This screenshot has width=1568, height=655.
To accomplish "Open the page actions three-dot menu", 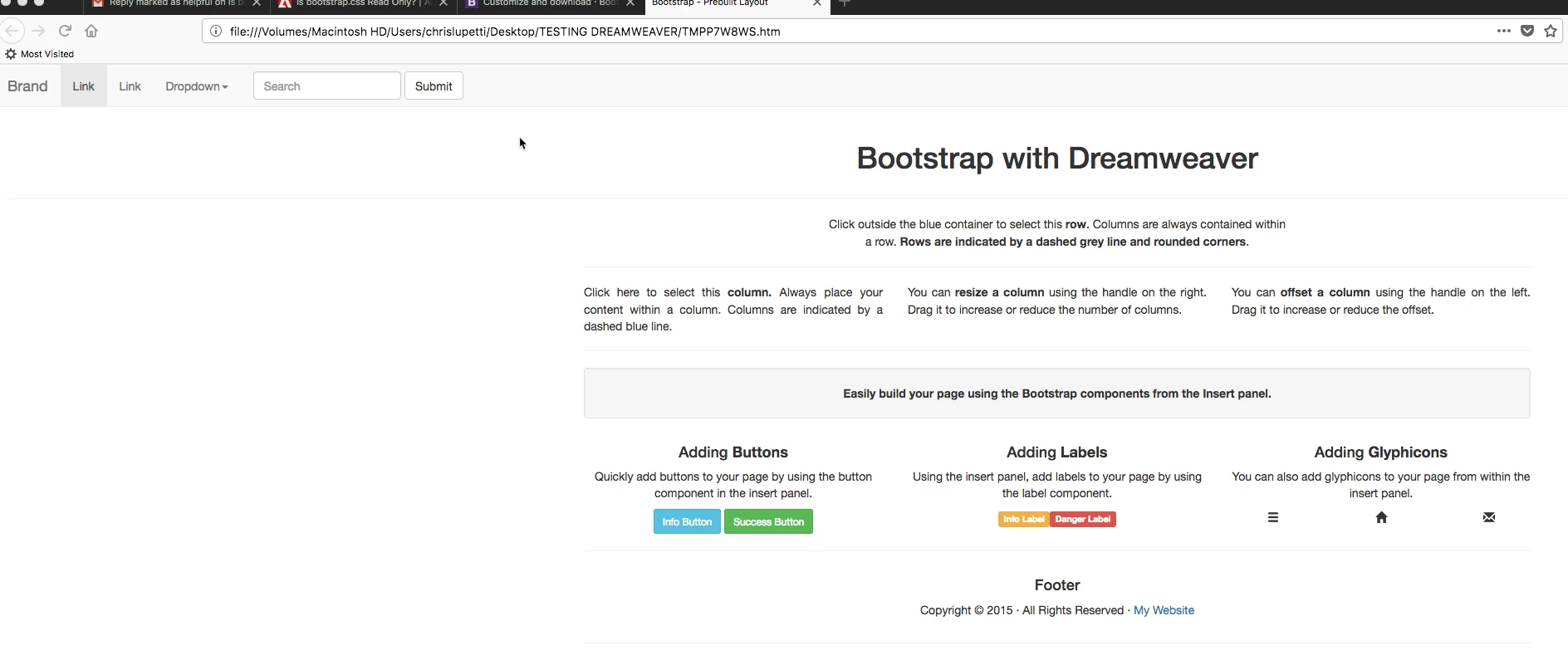I will coord(1504,31).
